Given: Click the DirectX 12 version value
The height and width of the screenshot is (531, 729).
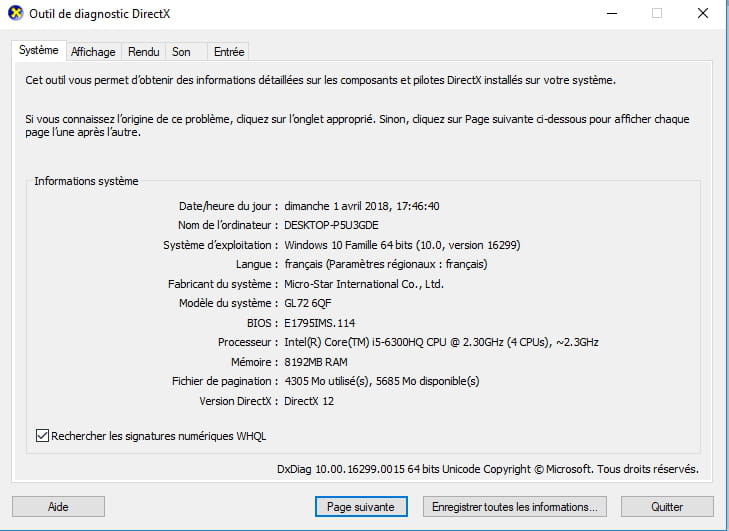Looking at the screenshot, I should (309, 401).
